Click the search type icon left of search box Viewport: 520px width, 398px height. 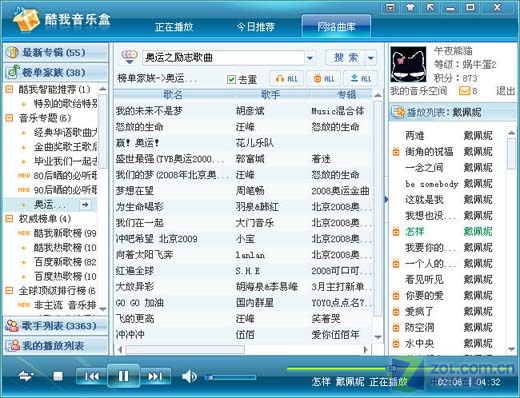pyautogui.click(x=129, y=57)
